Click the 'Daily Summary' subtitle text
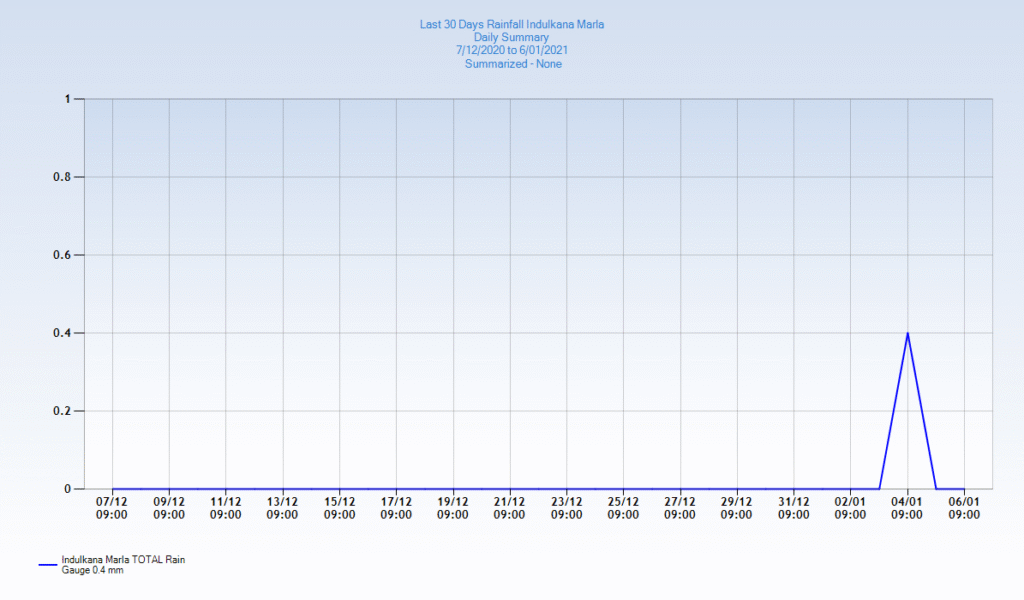Image resolution: width=1024 pixels, height=600 pixels. [x=511, y=38]
